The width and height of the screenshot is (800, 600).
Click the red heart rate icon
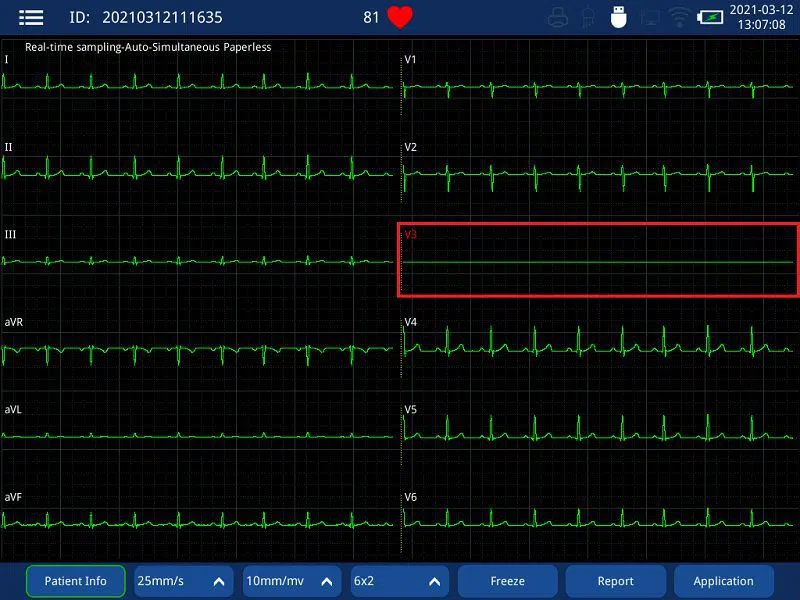coord(400,17)
